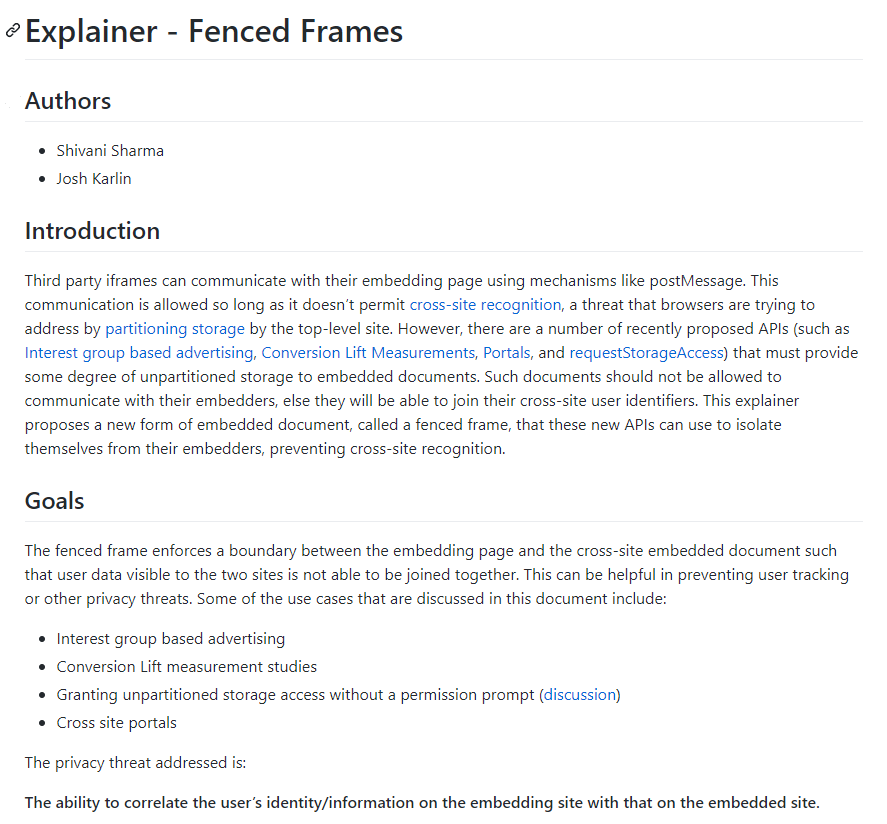Image resolution: width=887 pixels, height=824 pixels.
Task: Open the cross-site recognition link
Action: (485, 305)
